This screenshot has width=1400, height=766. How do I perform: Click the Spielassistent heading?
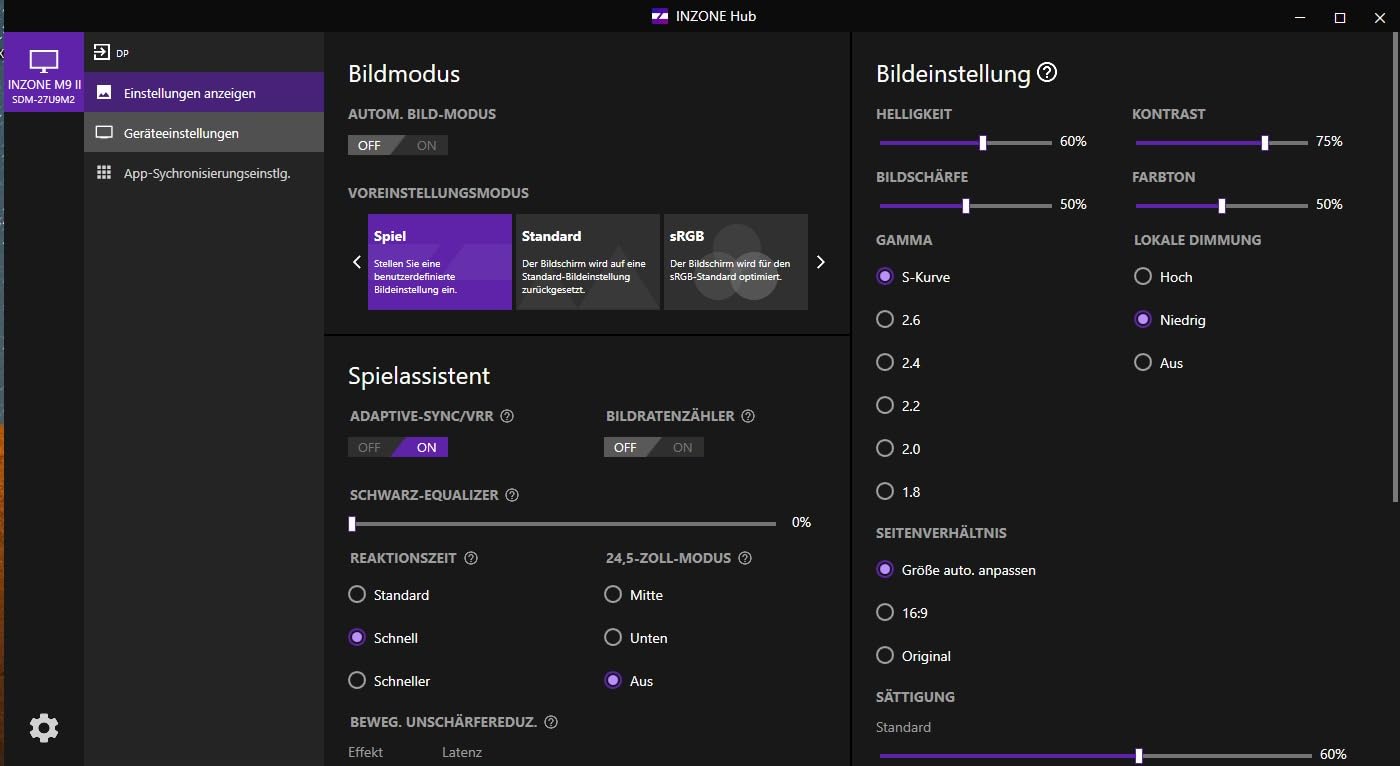click(419, 376)
